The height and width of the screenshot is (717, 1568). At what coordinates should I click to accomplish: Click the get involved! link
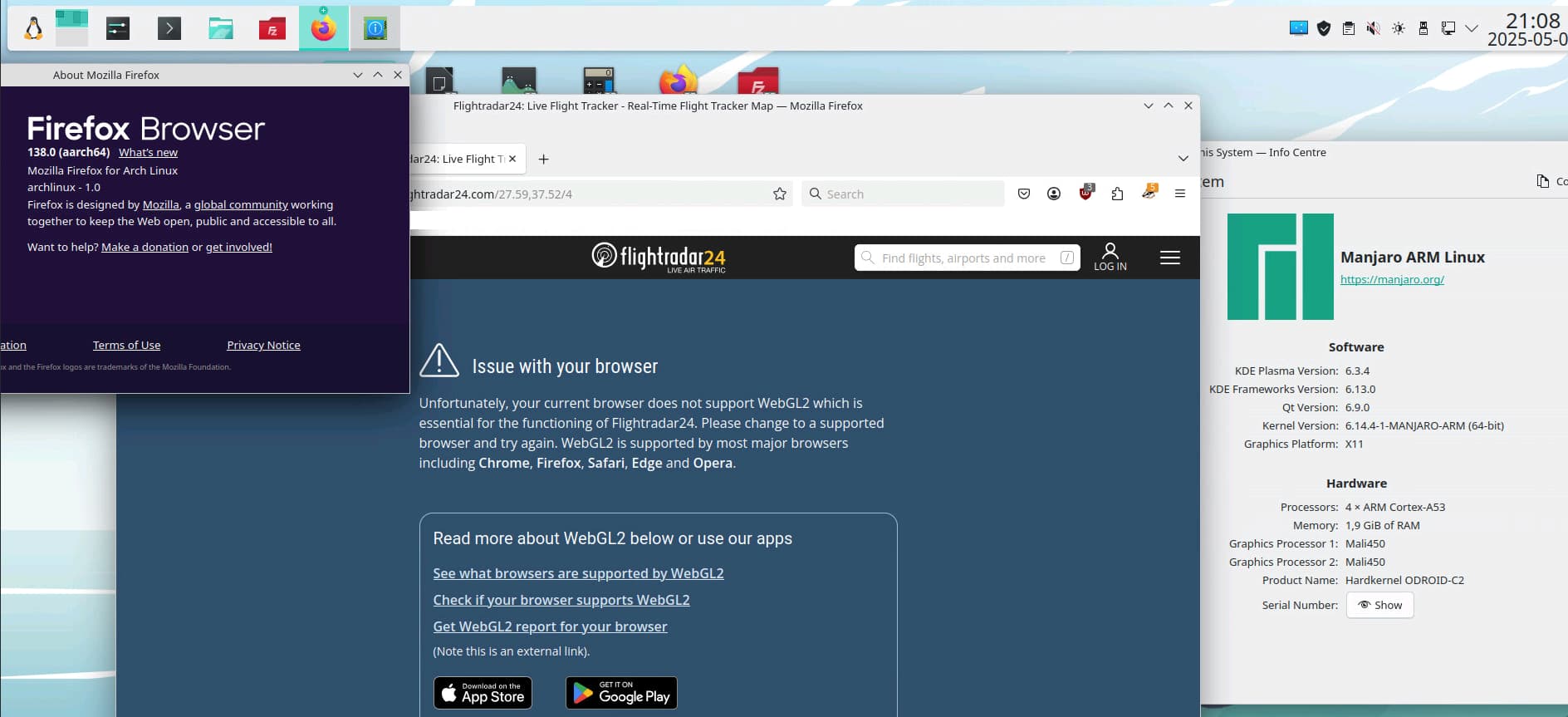tap(239, 247)
